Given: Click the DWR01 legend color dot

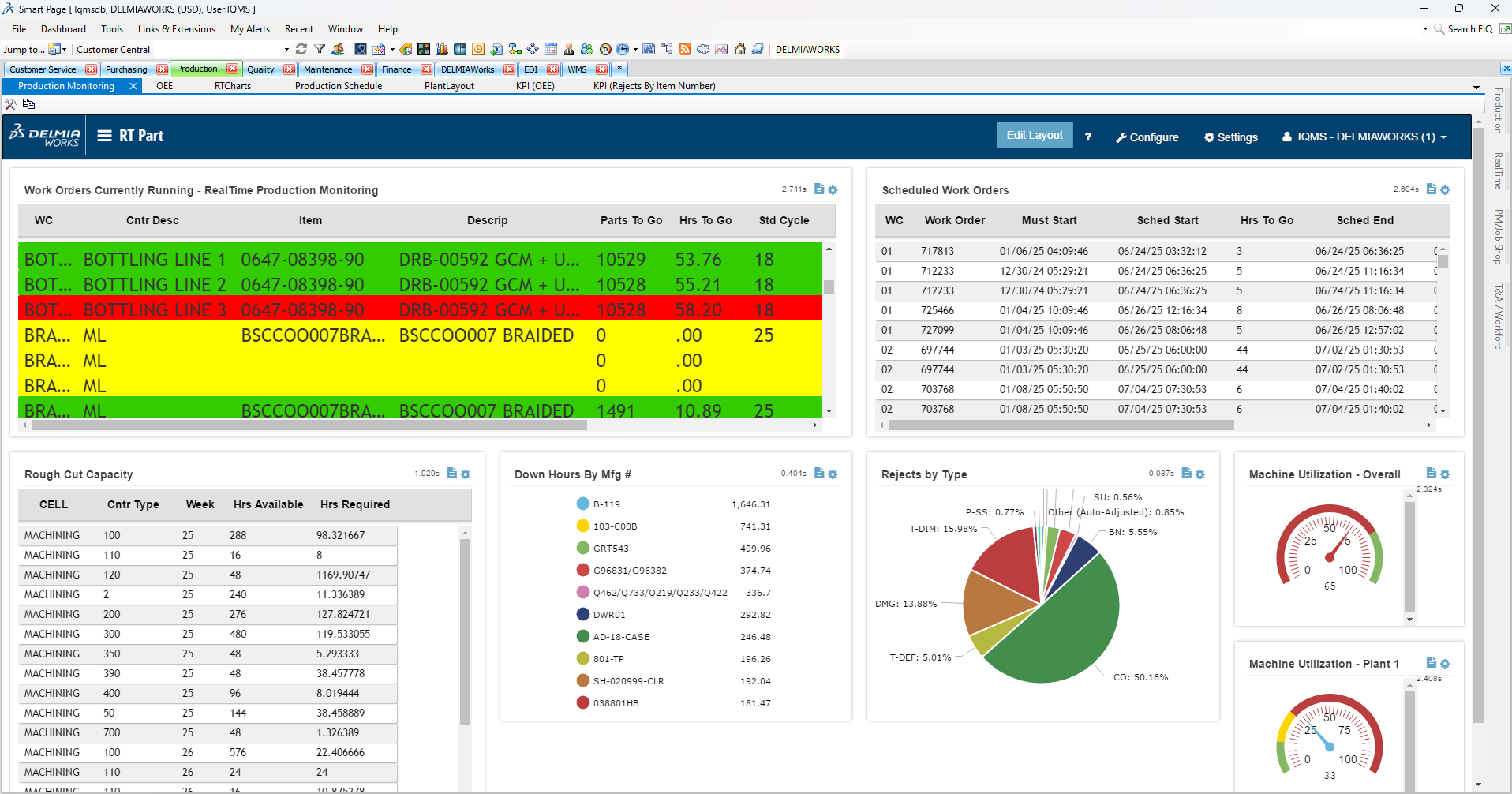Looking at the screenshot, I should tap(583, 614).
